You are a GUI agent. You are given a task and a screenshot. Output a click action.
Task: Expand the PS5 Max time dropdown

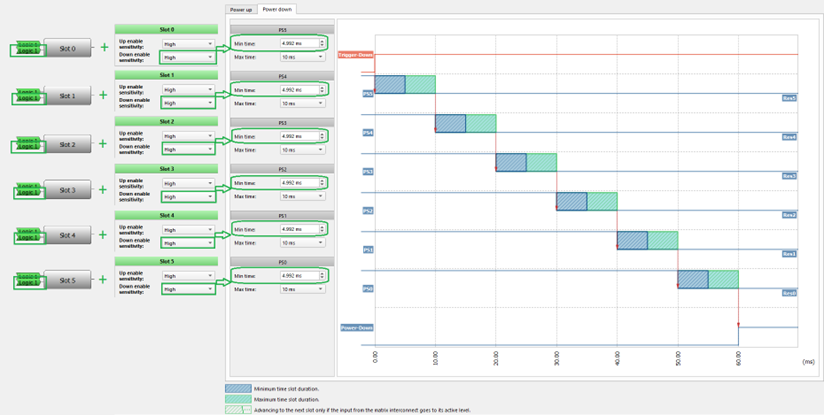[x=302, y=57]
